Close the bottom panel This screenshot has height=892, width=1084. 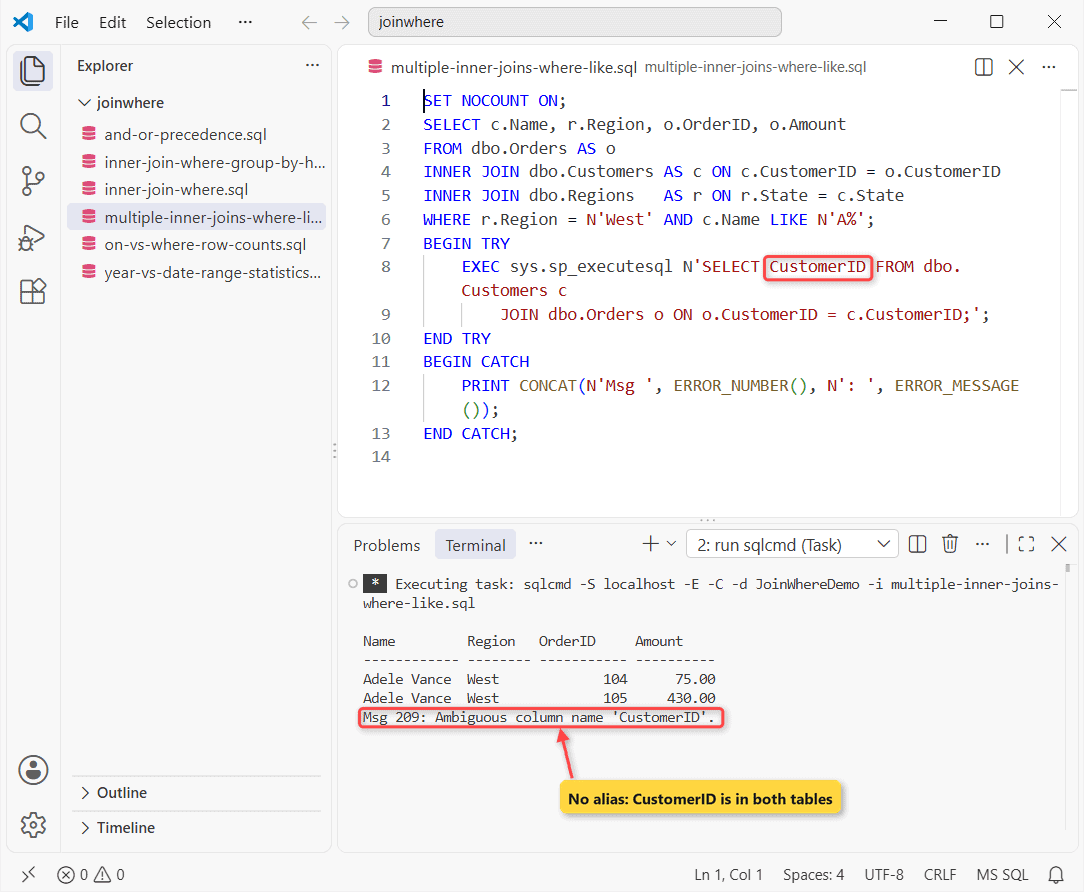point(1058,544)
